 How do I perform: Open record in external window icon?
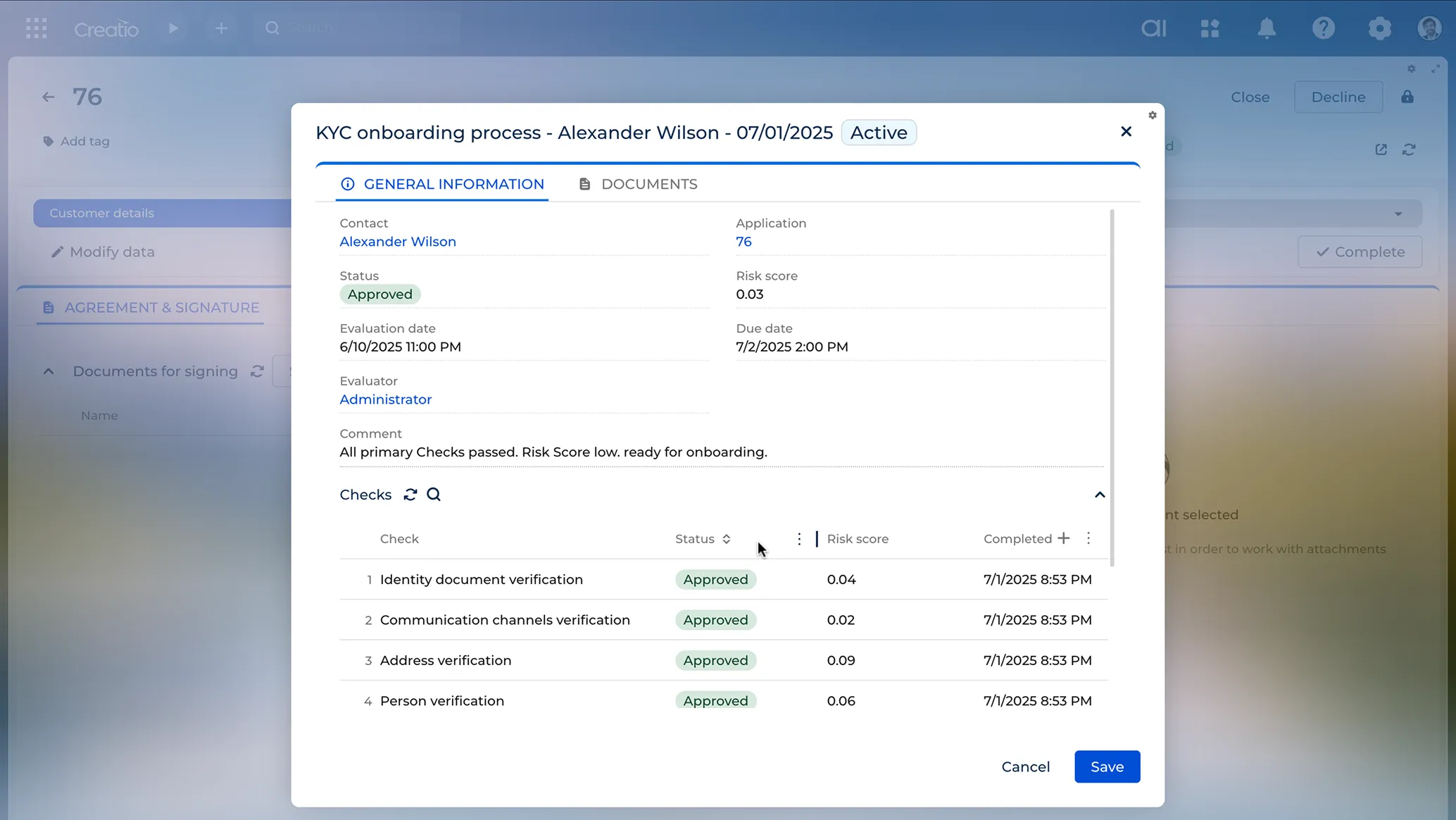pos(1381,149)
